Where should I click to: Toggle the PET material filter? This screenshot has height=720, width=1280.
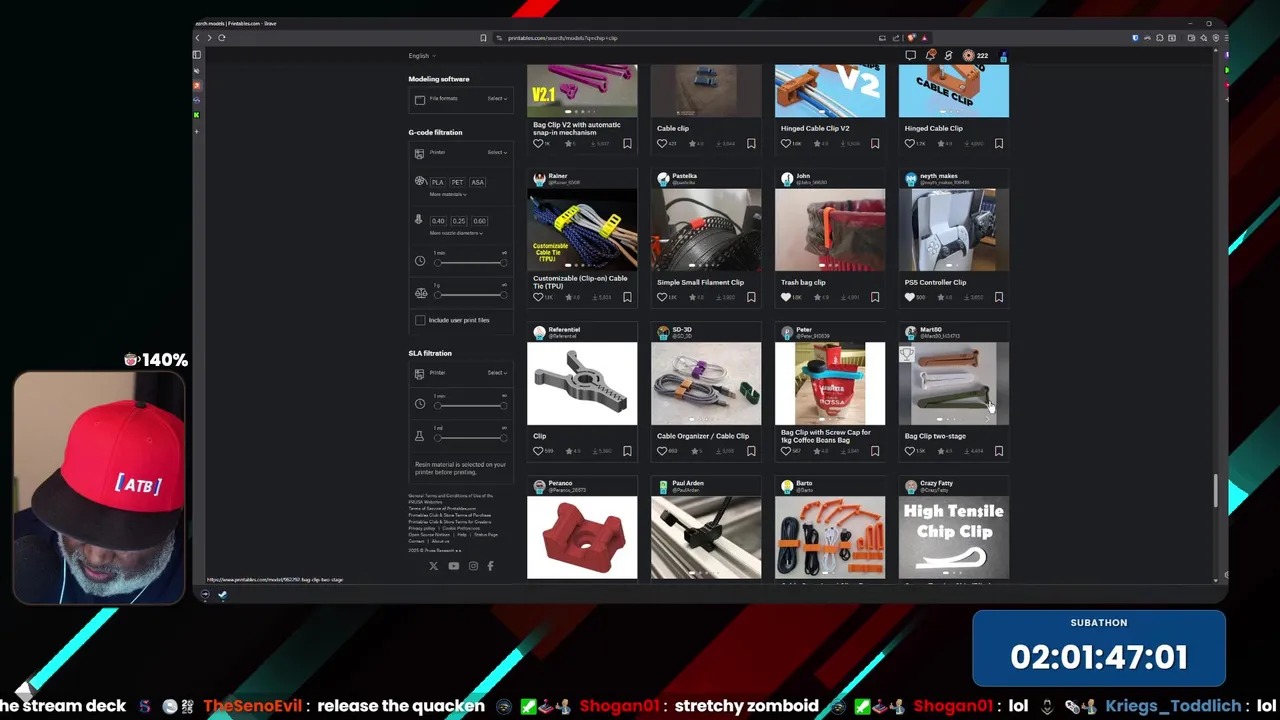[457, 182]
